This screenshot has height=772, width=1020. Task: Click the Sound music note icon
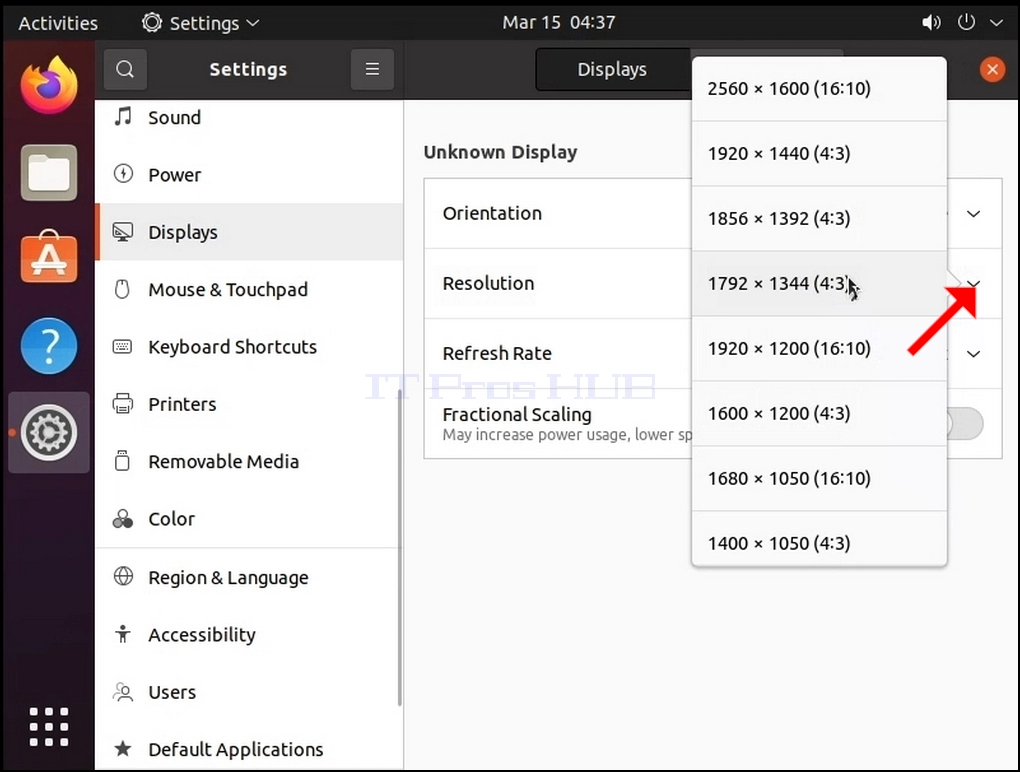(123, 117)
